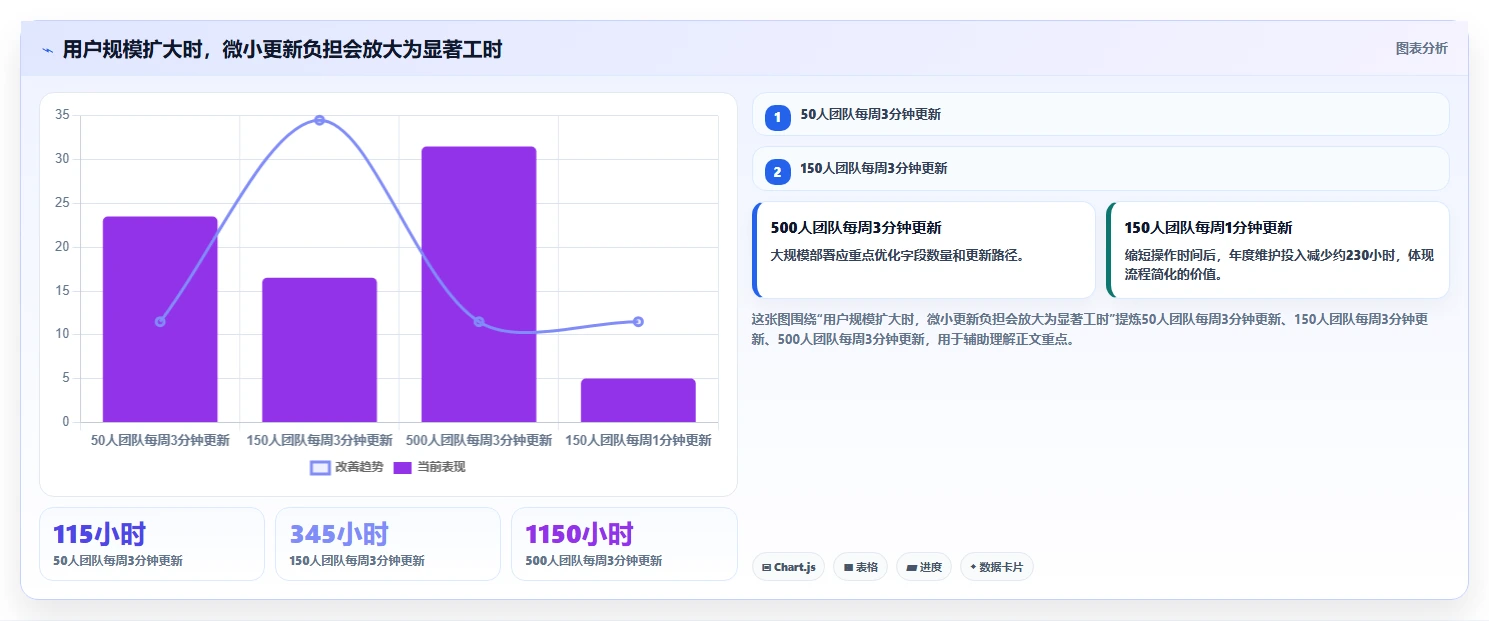The image size is (1489, 621).
Task: Click the 150人团队每周1分钟更新 card heading
Action: click(1208, 228)
